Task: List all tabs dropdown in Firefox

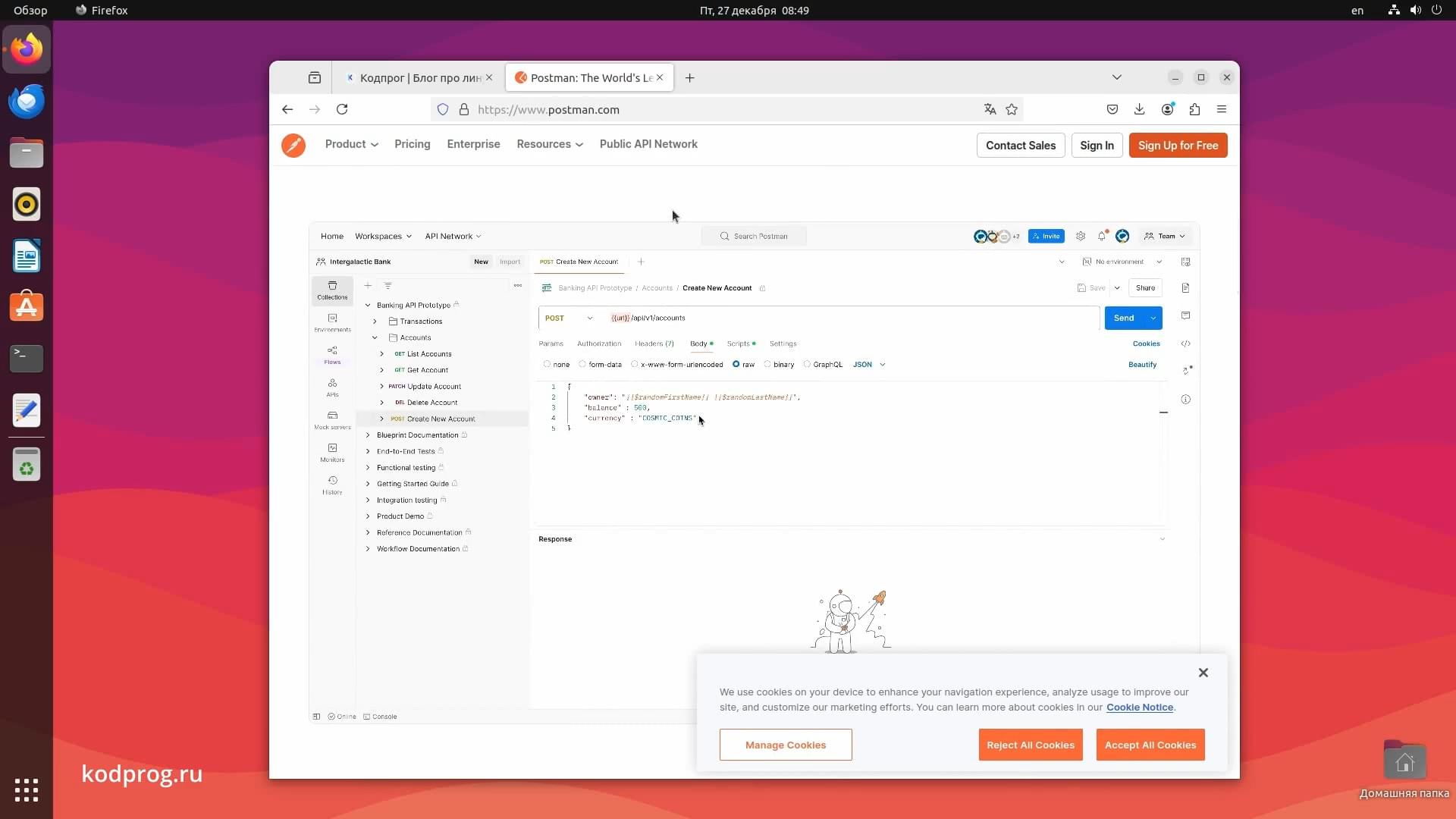Action: pyautogui.click(x=1116, y=77)
